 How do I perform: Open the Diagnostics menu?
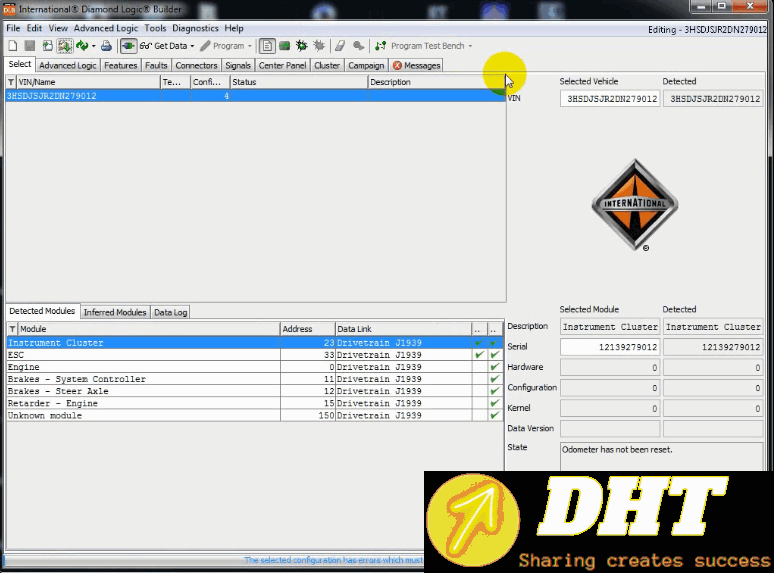click(195, 28)
